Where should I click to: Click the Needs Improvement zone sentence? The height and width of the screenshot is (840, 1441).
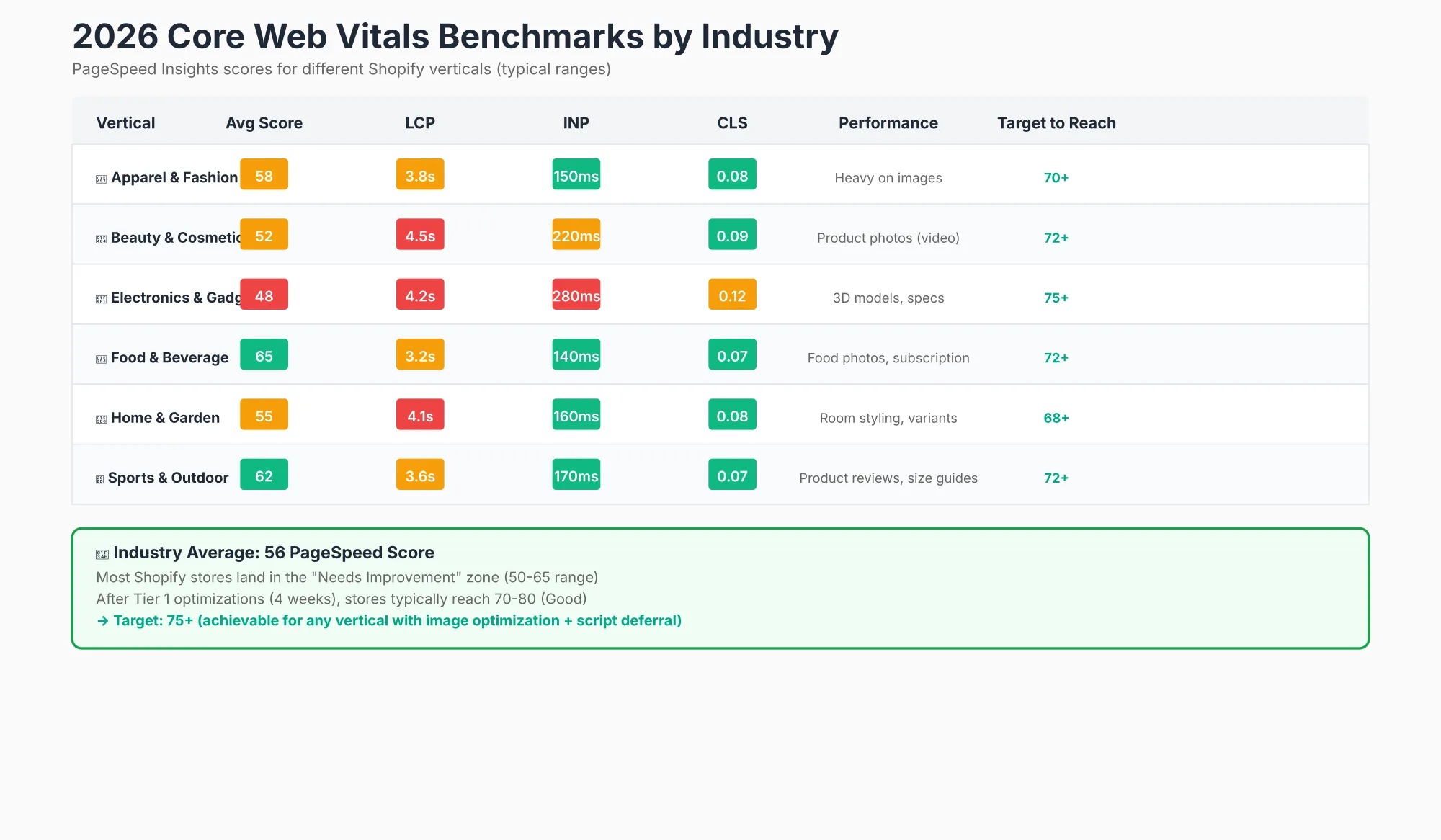[x=347, y=577]
